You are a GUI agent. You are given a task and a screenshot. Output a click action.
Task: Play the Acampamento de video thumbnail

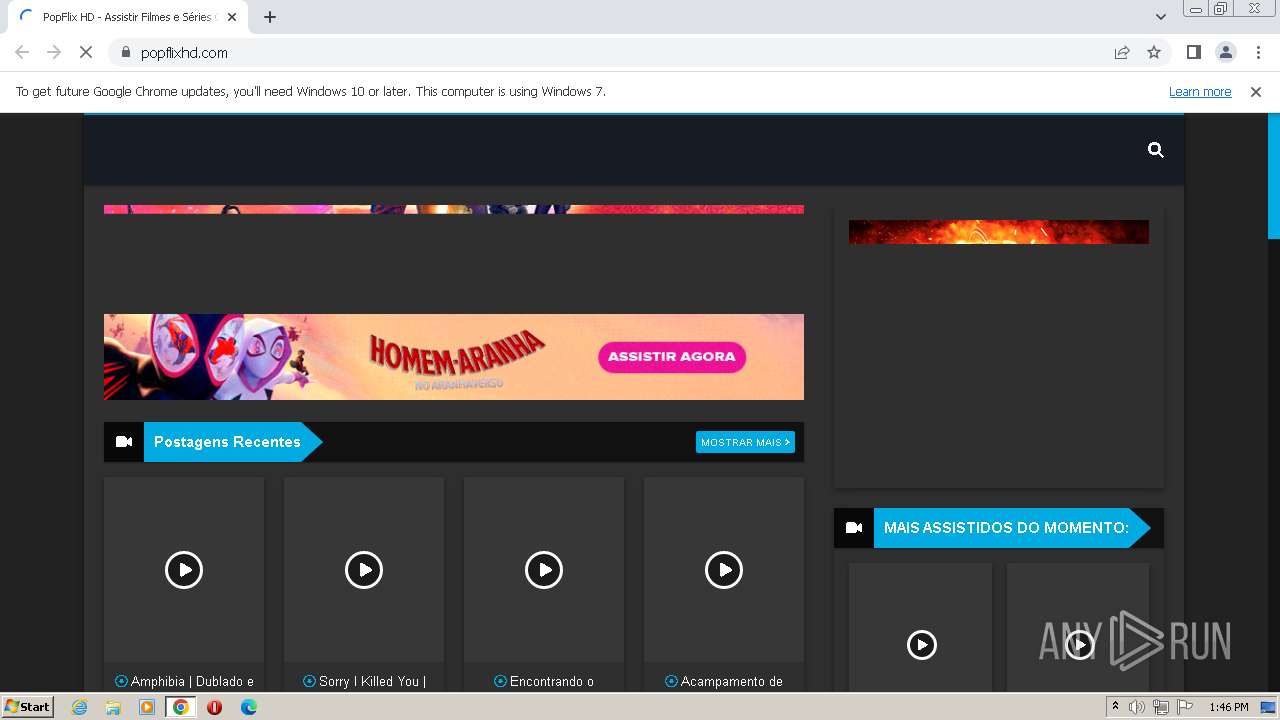(724, 570)
